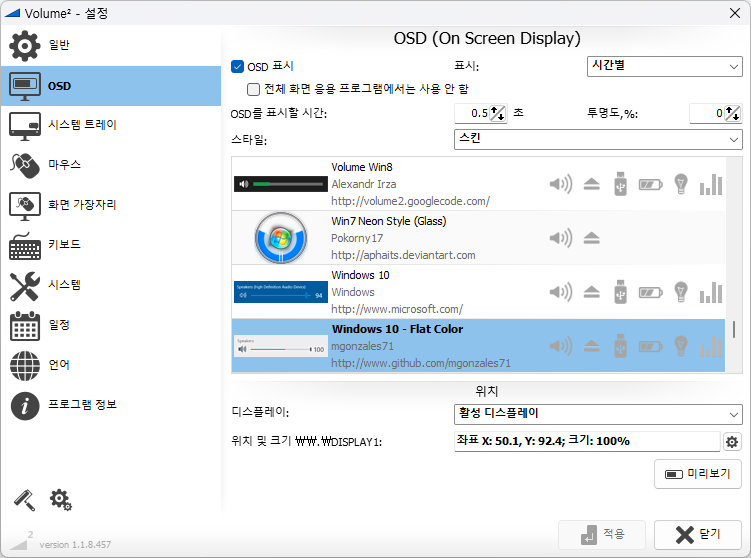Viewport: 751px width, 558px height.
Task: Expand the 디스플레이 dropdown showing 활성 디스플레이
Action: 598,414
